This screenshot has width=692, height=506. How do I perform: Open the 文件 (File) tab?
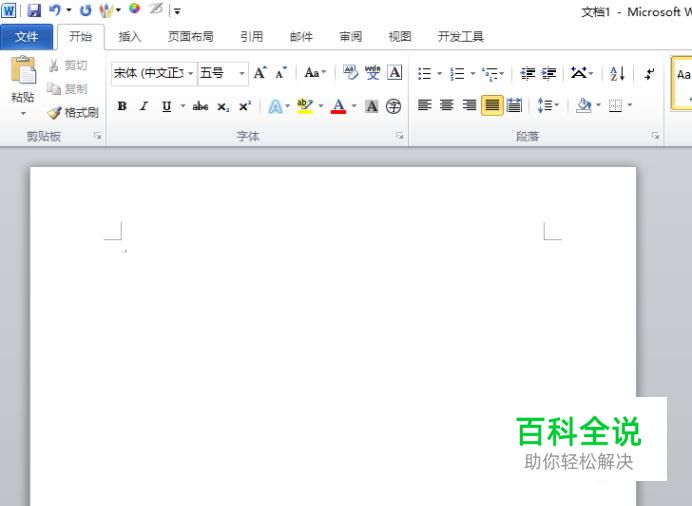26,37
